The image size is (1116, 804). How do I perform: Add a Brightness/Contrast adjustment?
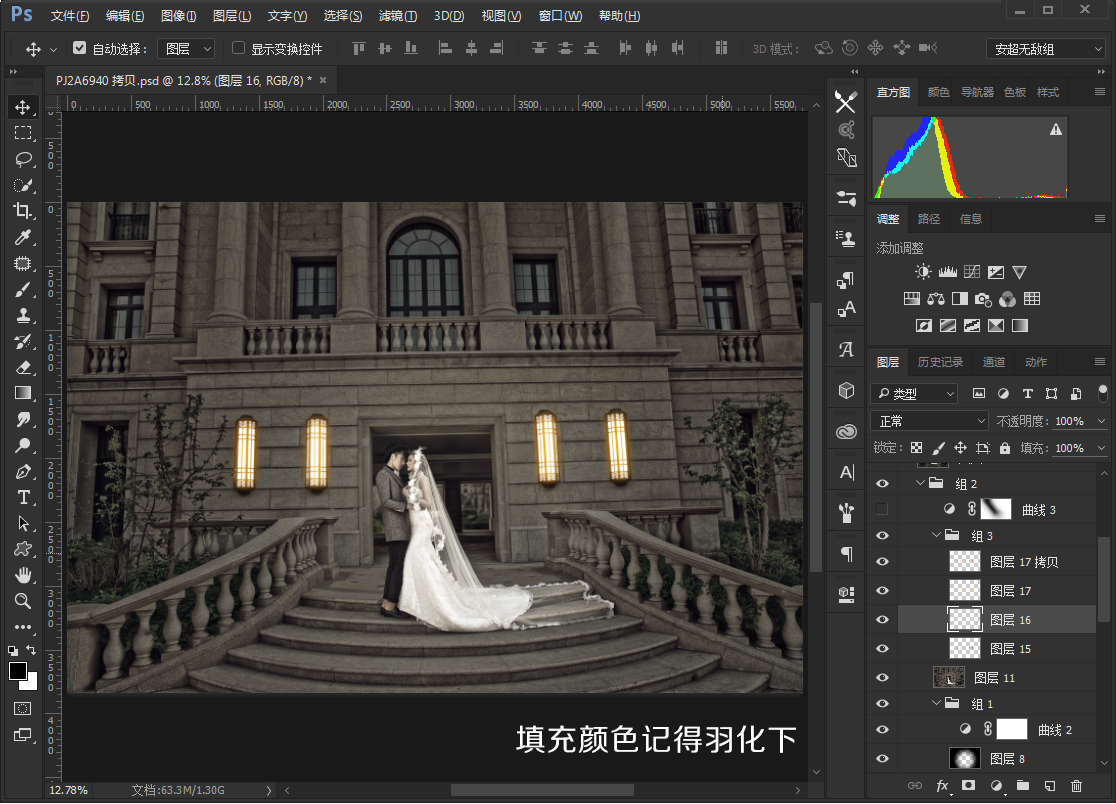coord(923,272)
